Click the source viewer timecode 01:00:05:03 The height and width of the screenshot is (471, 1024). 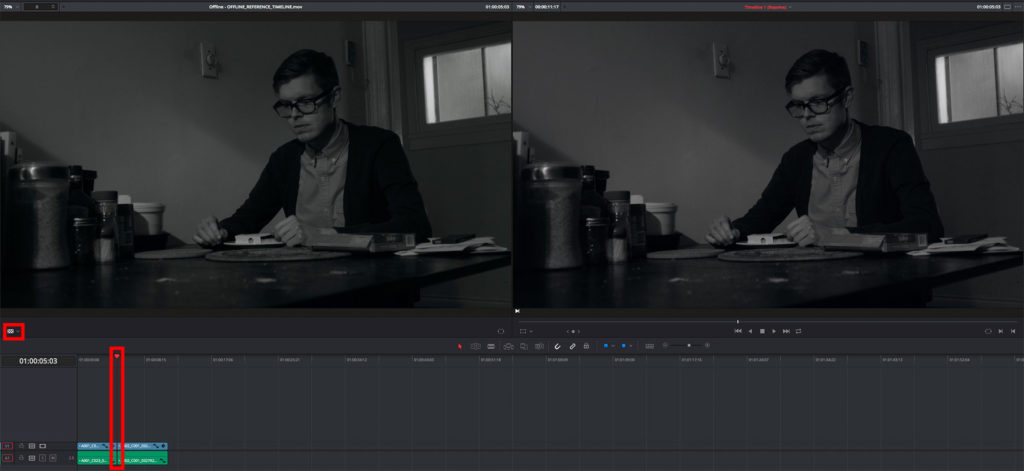point(497,7)
